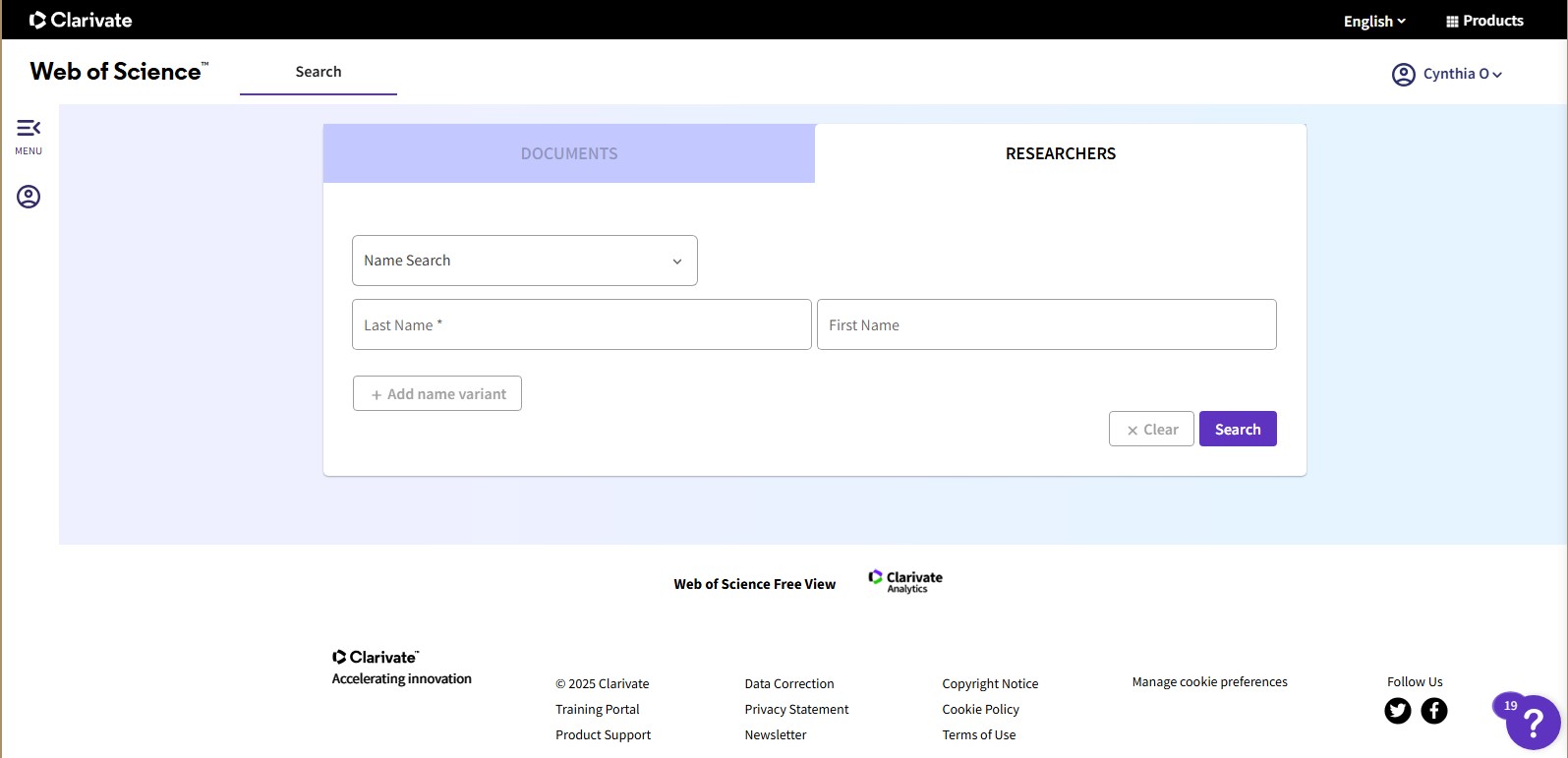
Task: Open the English language dropdown
Action: click(1374, 22)
